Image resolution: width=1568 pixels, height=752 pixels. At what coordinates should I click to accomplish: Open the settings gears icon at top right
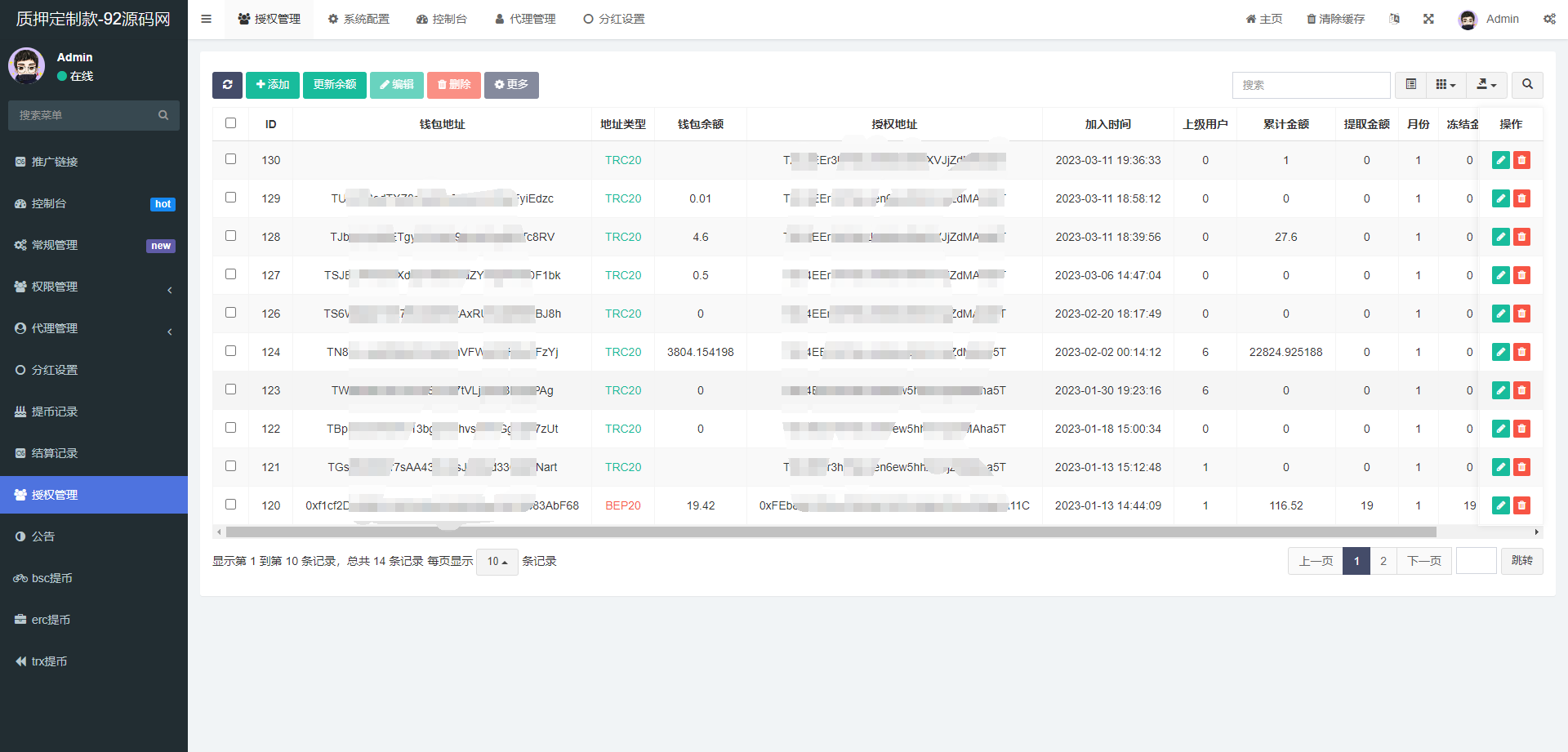(1549, 19)
